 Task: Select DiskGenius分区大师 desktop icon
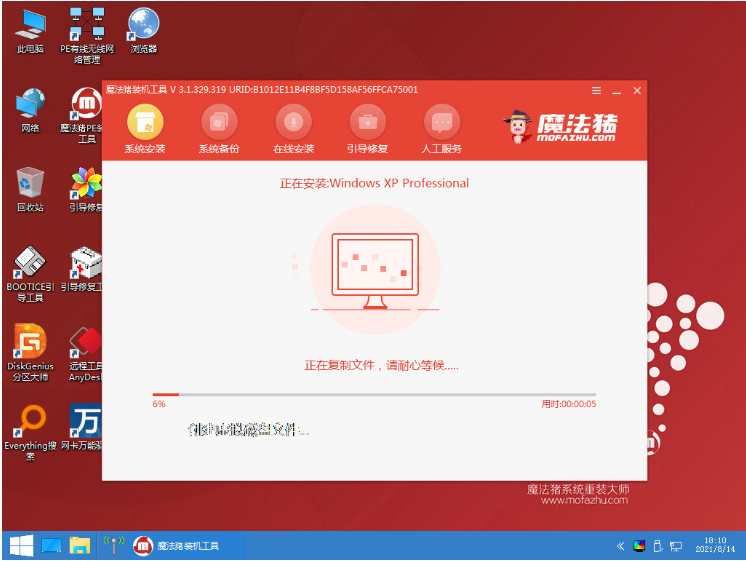pos(30,353)
